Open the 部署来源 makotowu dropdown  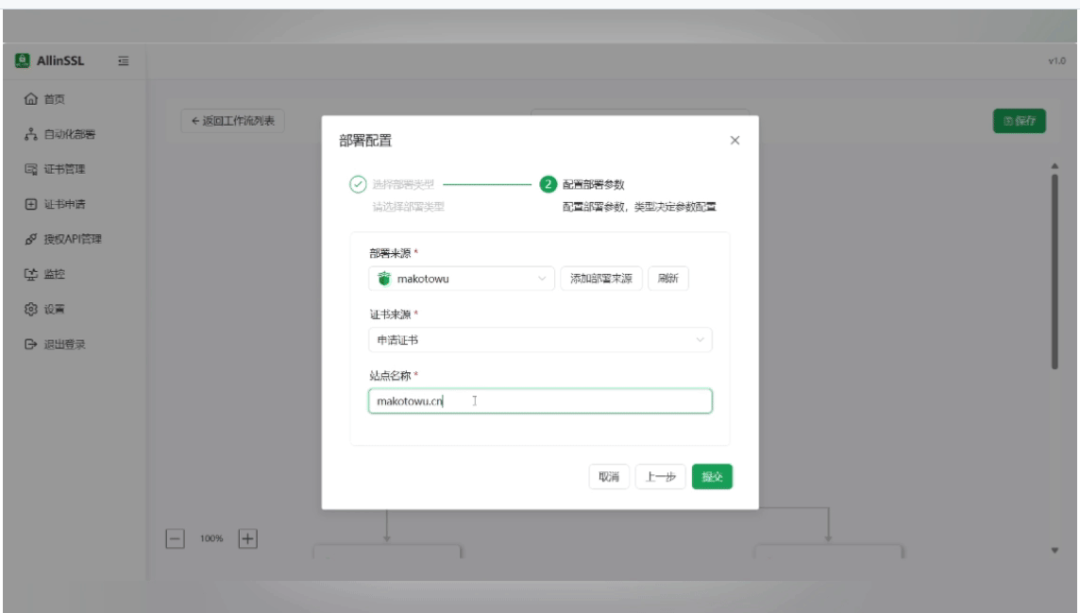461,278
